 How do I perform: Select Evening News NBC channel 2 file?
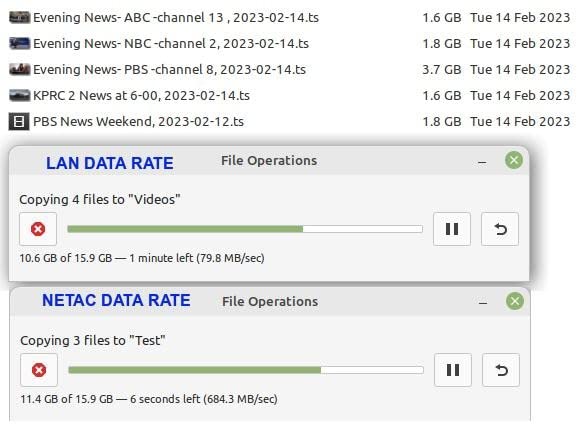pyautogui.click(x=289, y=43)
